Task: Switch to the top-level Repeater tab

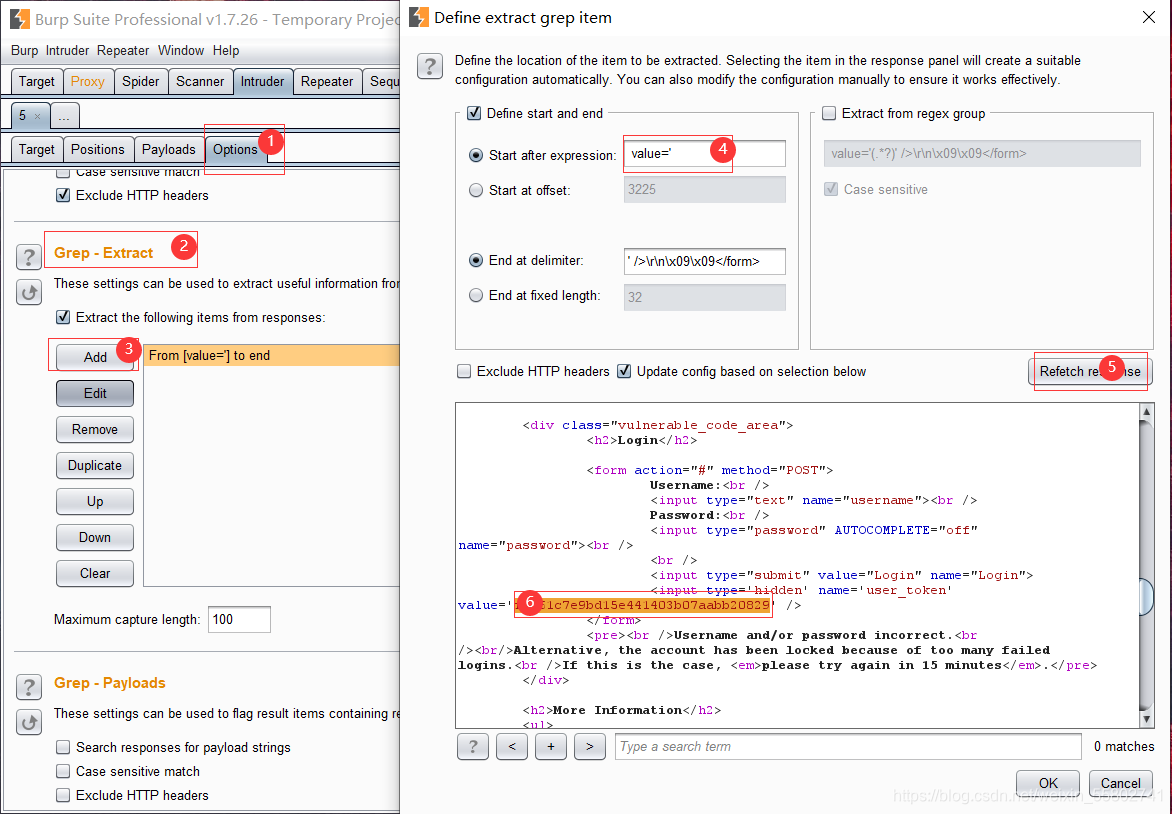Action: coord(327,81)
